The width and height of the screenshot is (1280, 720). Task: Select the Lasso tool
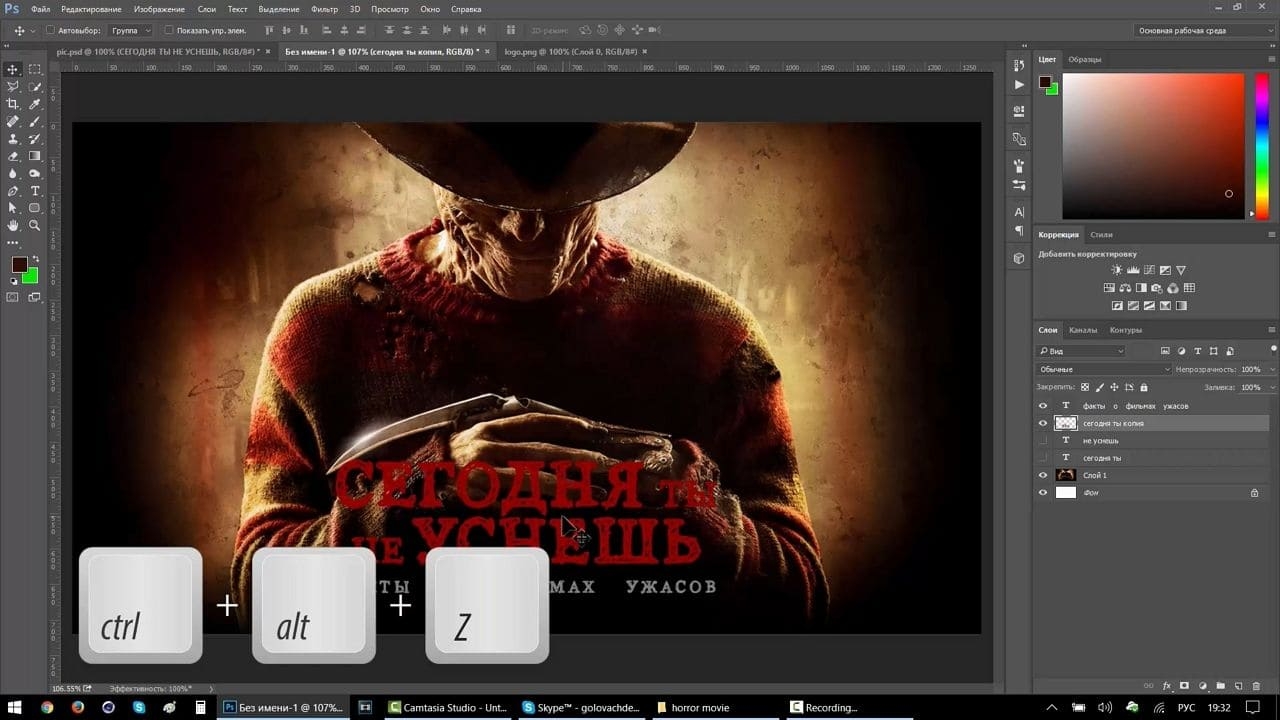coord(13,87)
